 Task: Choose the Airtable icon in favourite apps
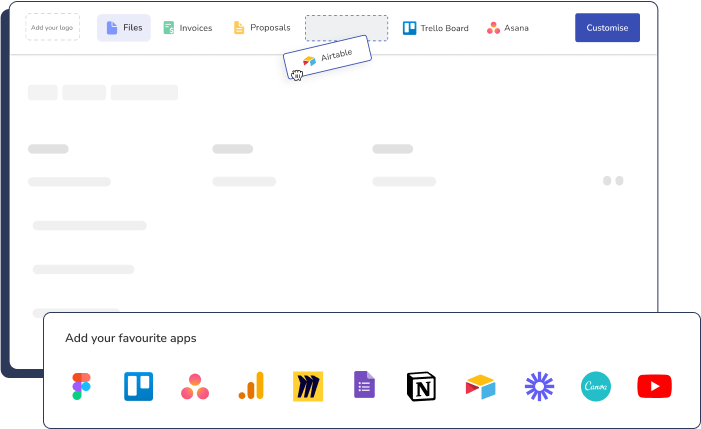pos(481,387)
